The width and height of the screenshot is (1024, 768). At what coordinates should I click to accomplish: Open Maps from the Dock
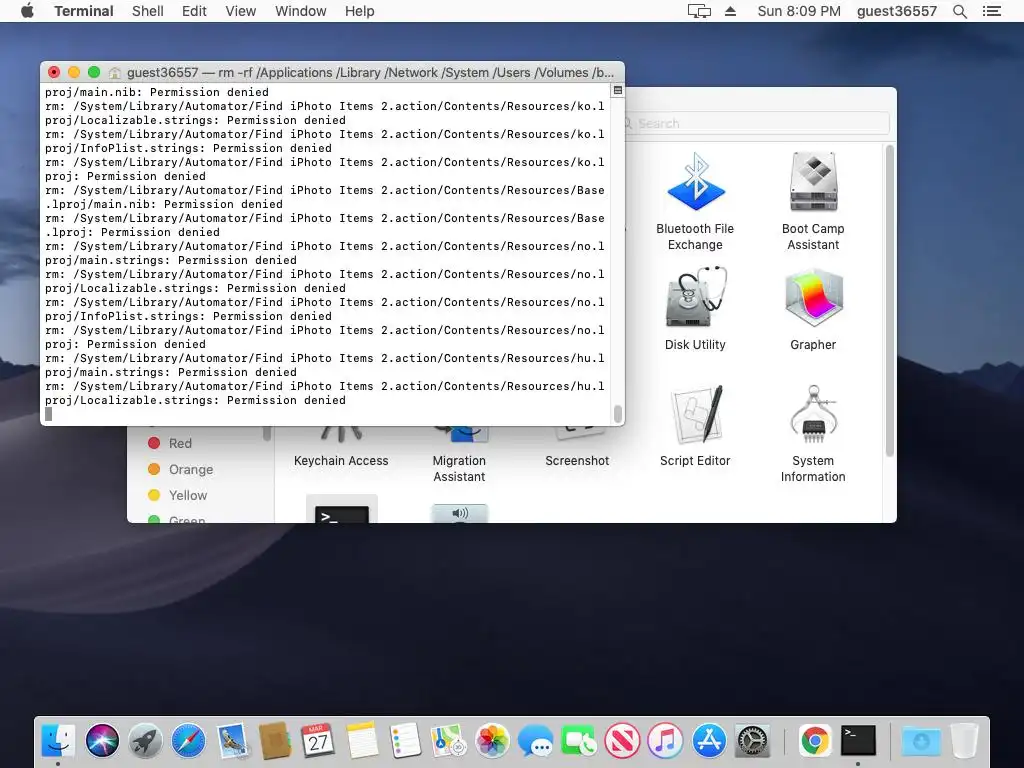tap(448, 741)
